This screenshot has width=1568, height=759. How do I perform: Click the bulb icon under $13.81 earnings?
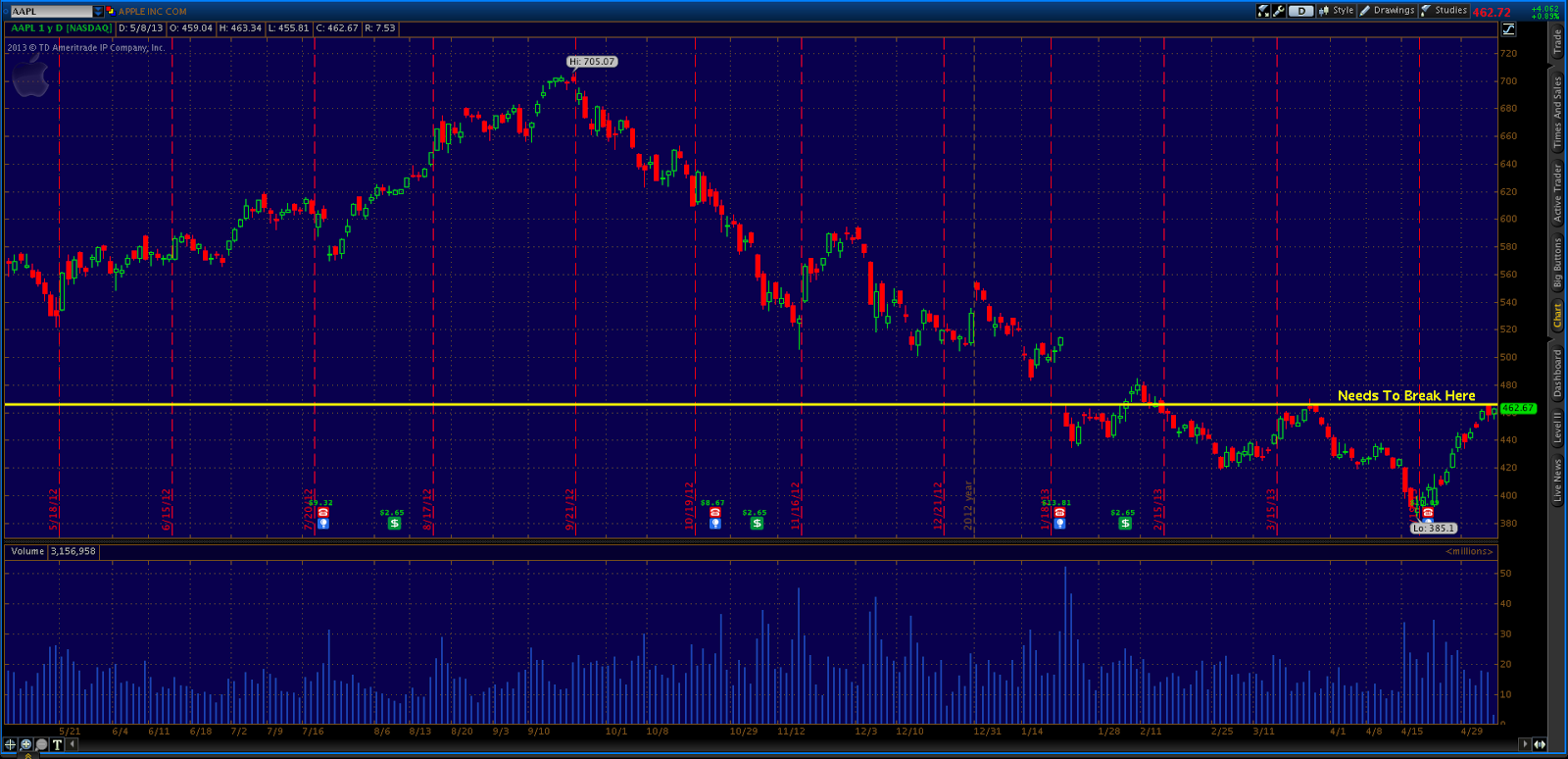click(1059, 524)
